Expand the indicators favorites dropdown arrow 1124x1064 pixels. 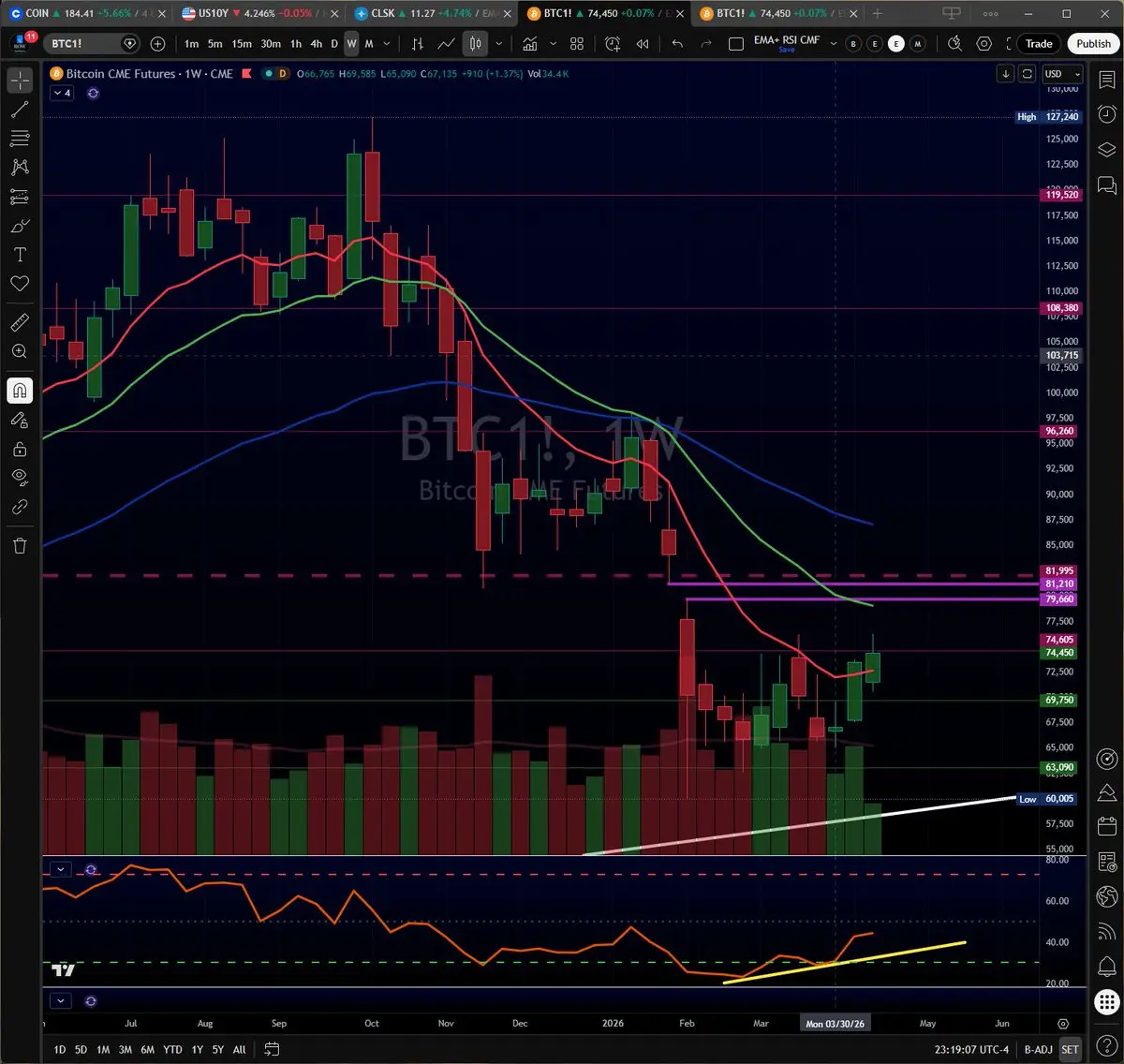coord(553,44)
